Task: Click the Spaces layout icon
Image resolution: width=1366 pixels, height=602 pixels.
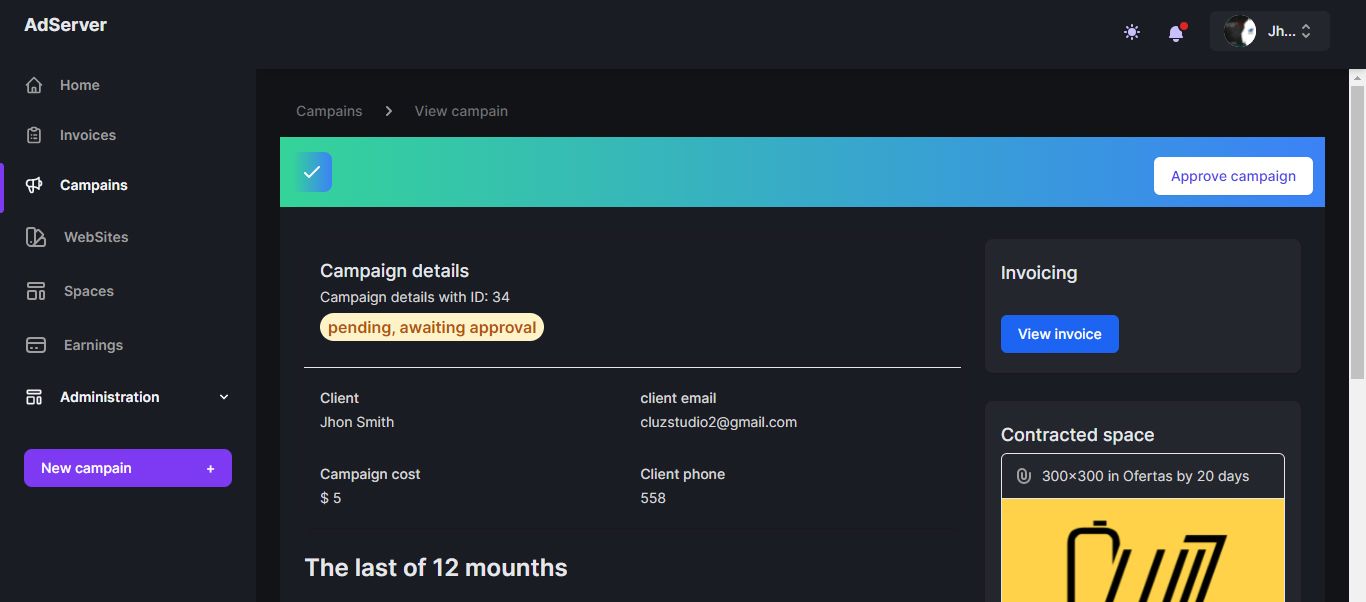Action: [36, 291]
